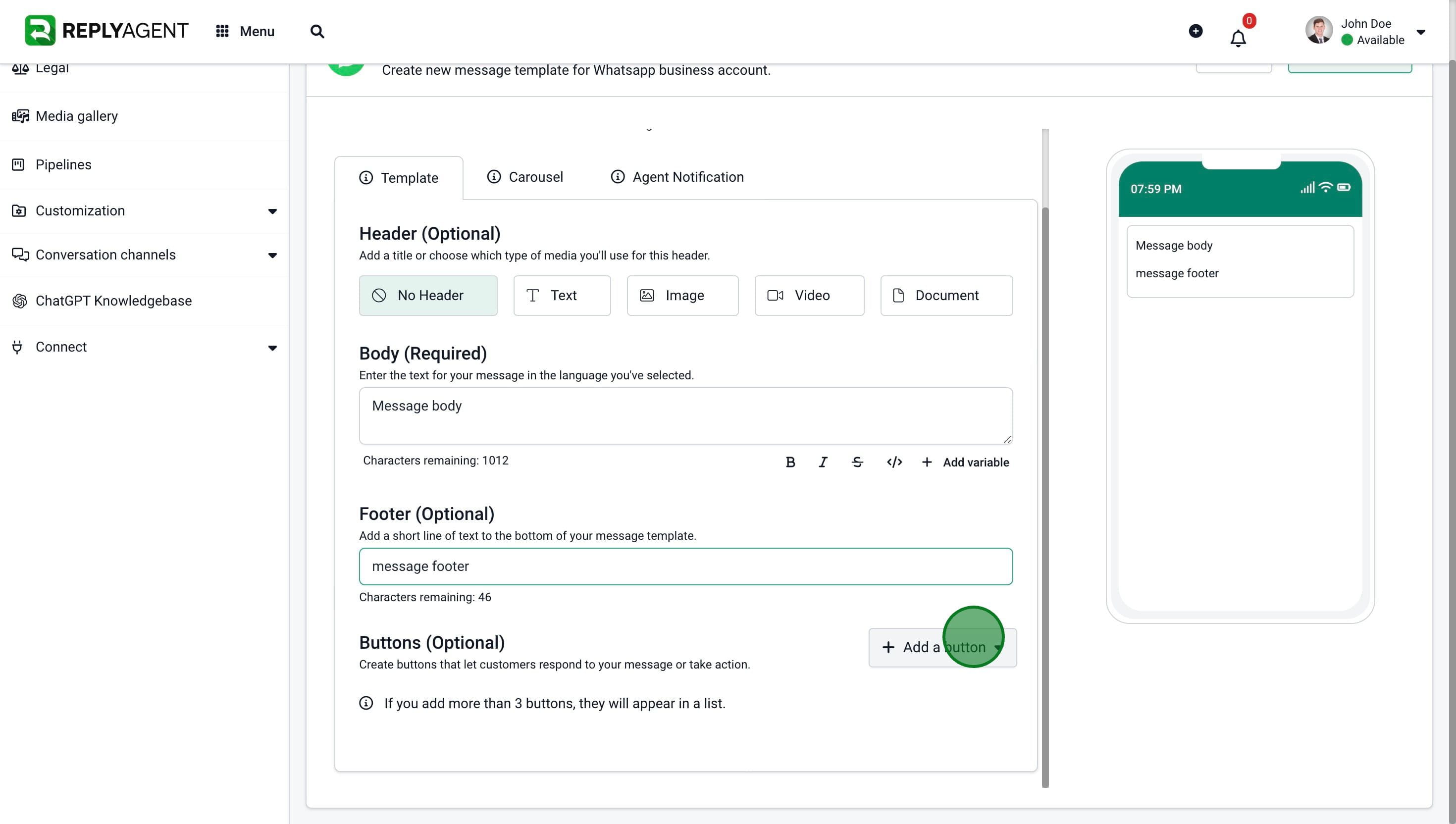Expand the Connect chevron
This screenshot has width=1456, height=824.
273,348
